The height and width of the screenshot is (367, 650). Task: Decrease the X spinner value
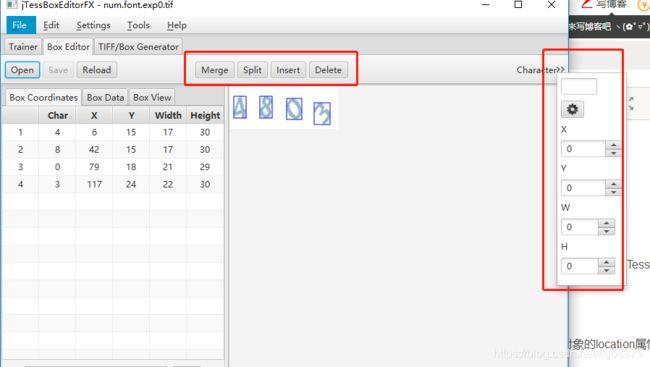(614, 153)
